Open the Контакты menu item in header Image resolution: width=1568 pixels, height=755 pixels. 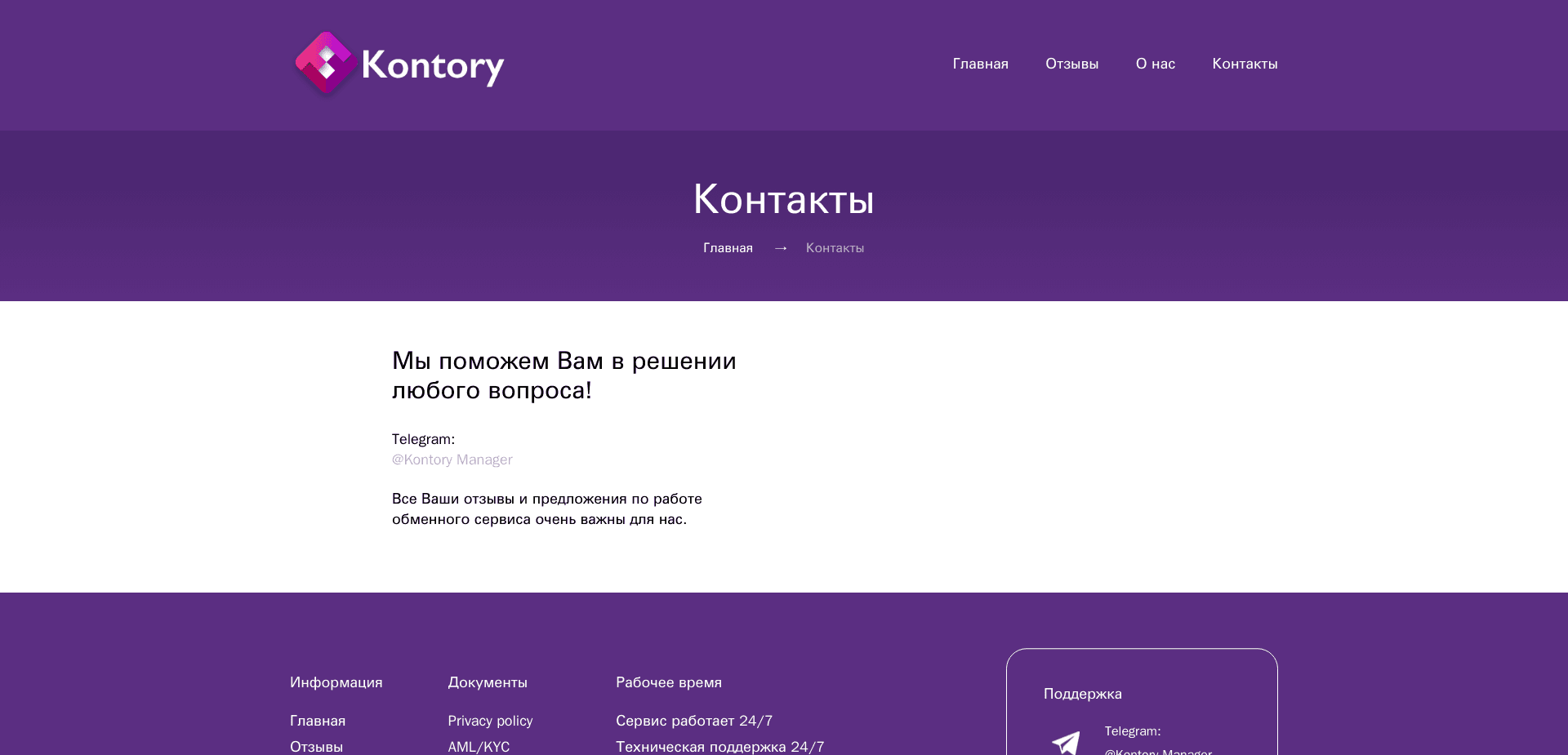coord(1245,64)
